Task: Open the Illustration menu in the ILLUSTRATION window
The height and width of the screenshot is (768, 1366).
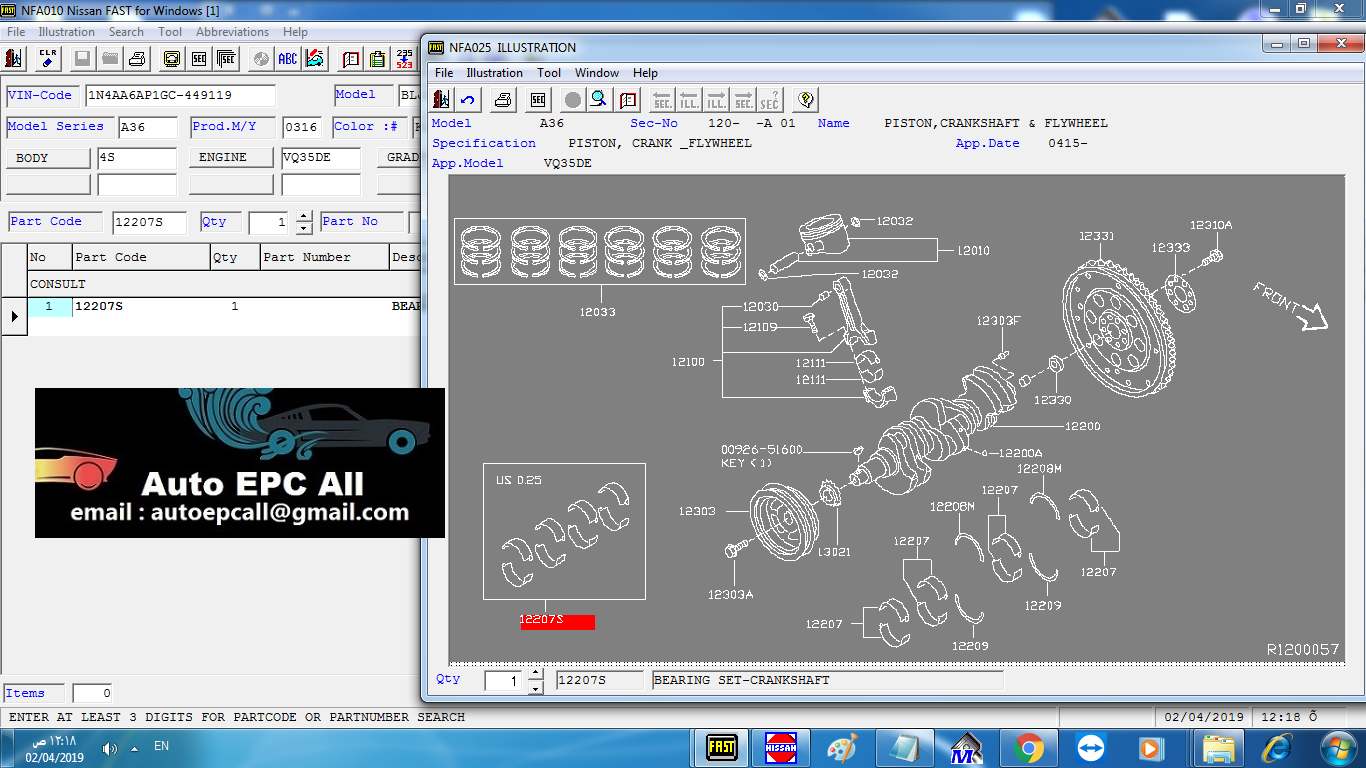Action: [x=495, y=73]
